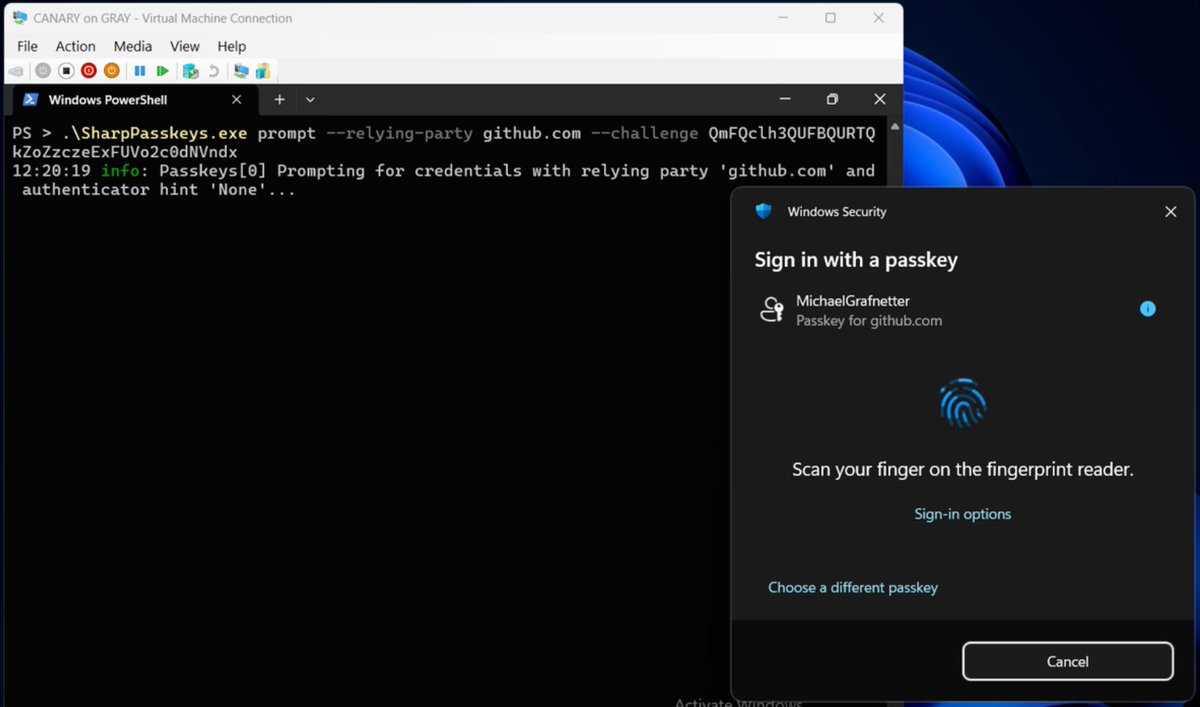1200x707 pixels.
Task: Close the Windows PowerShell tab
Action: (237, 100)
